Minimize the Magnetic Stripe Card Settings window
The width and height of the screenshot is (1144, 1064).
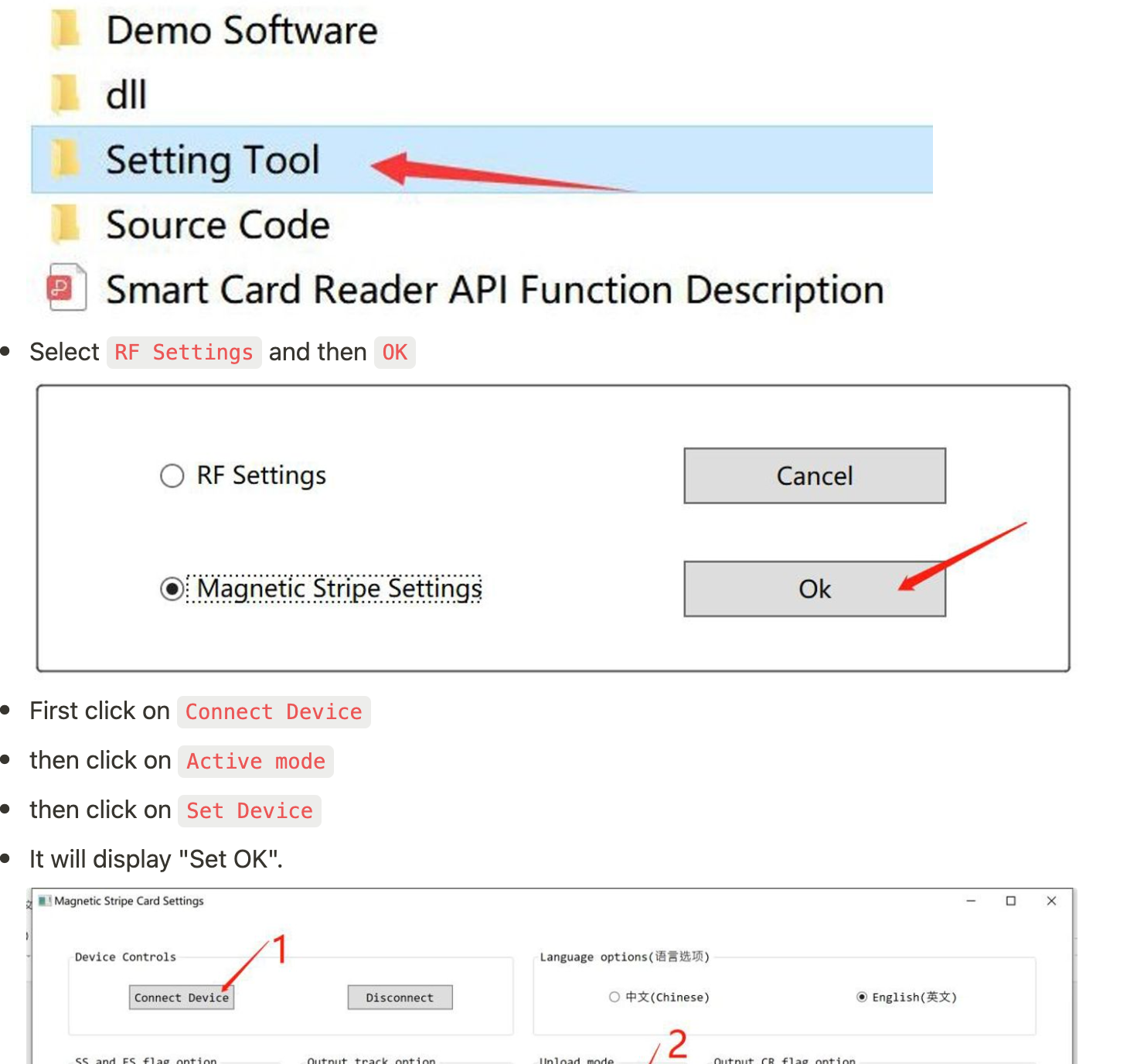(x=971, y=901)
